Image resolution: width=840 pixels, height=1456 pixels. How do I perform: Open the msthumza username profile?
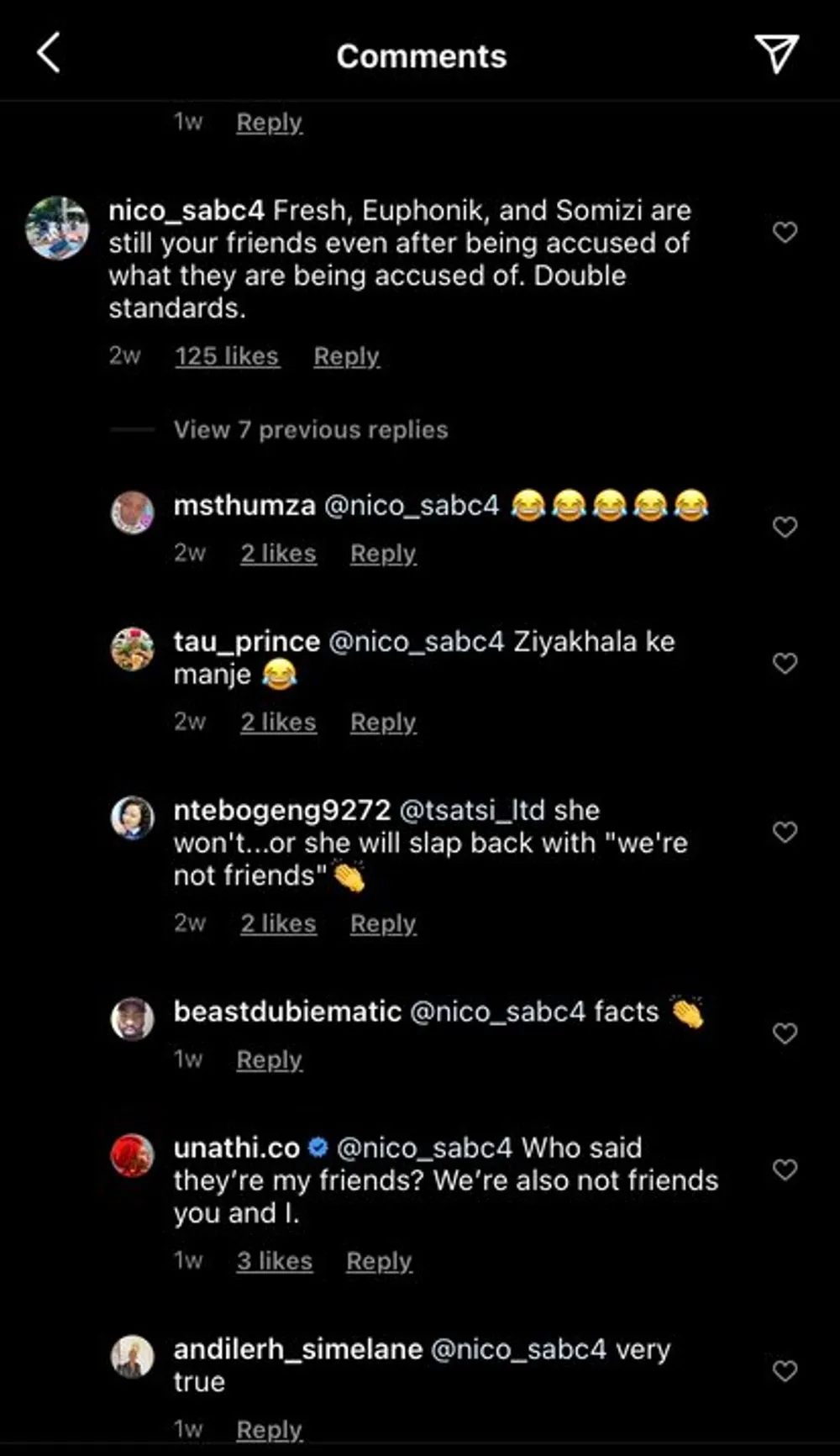point(244,506)
